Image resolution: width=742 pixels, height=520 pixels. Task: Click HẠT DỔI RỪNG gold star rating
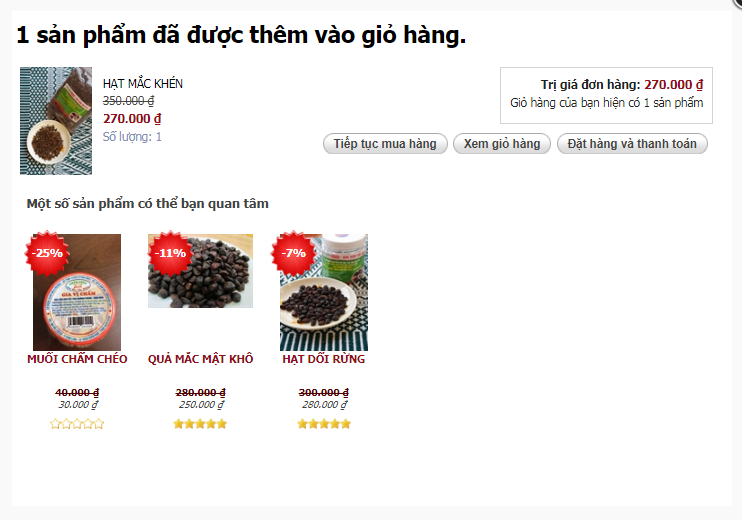point(324,423)
